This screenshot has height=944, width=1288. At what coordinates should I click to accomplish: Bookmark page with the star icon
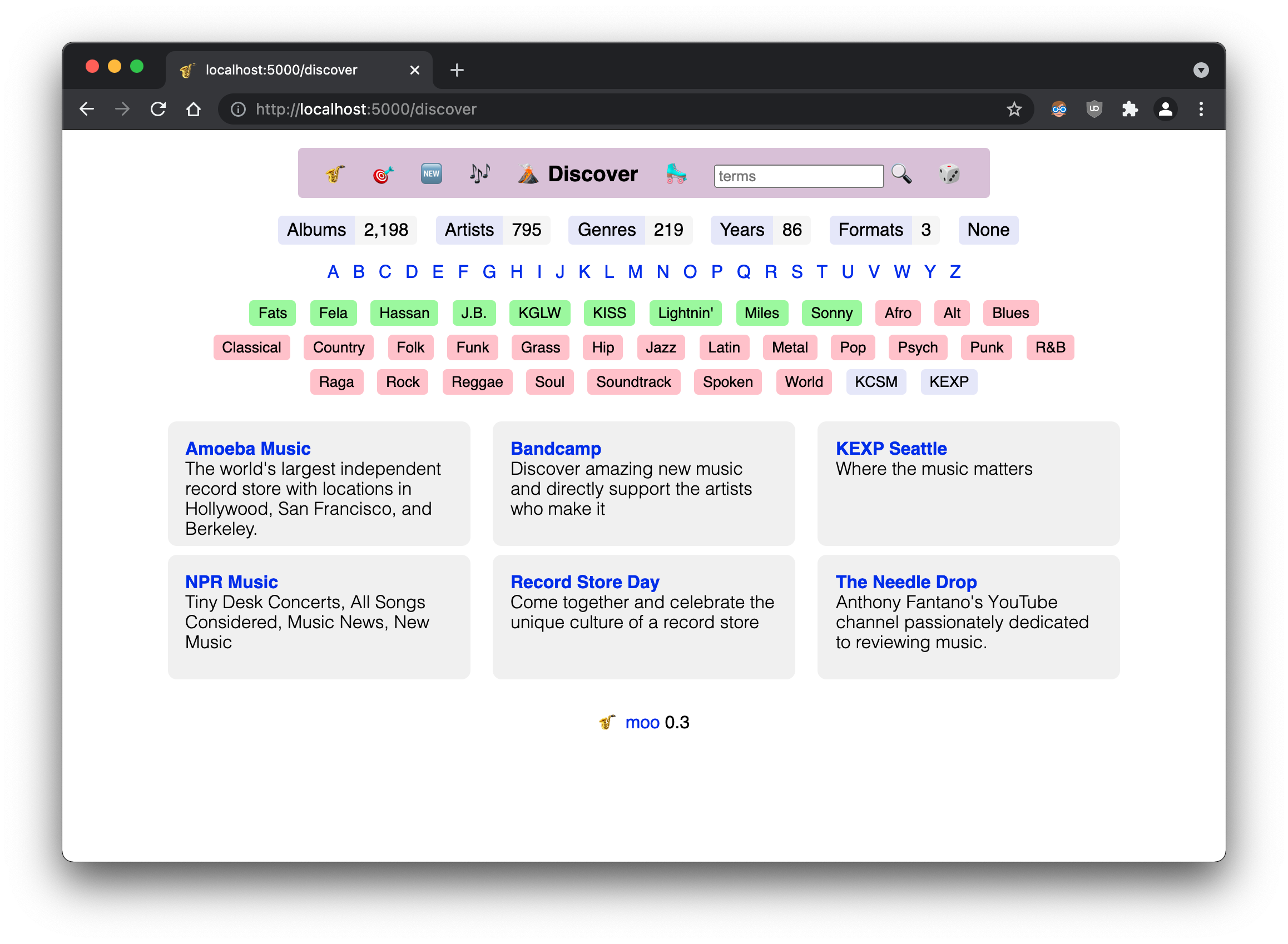click(x=1014, y=109)
